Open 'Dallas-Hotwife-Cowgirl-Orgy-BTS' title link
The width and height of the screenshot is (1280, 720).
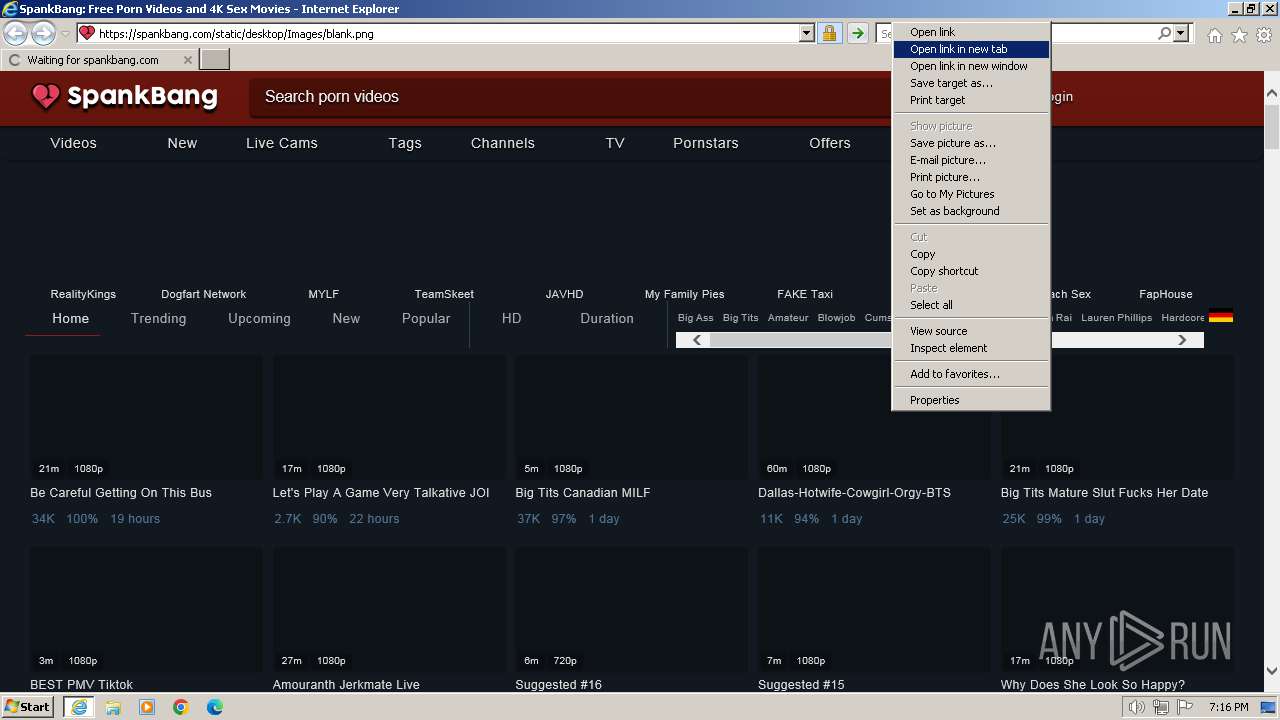854,493
